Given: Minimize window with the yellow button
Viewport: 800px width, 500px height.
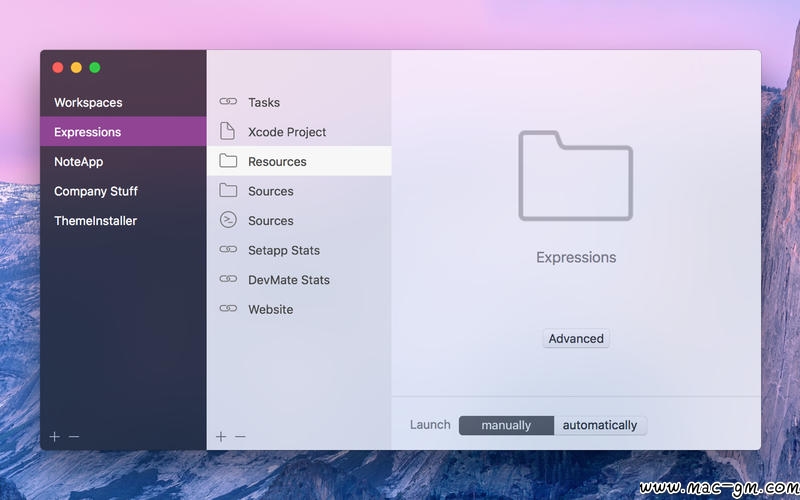Looking at the screenshot, I should coord(76,67).
